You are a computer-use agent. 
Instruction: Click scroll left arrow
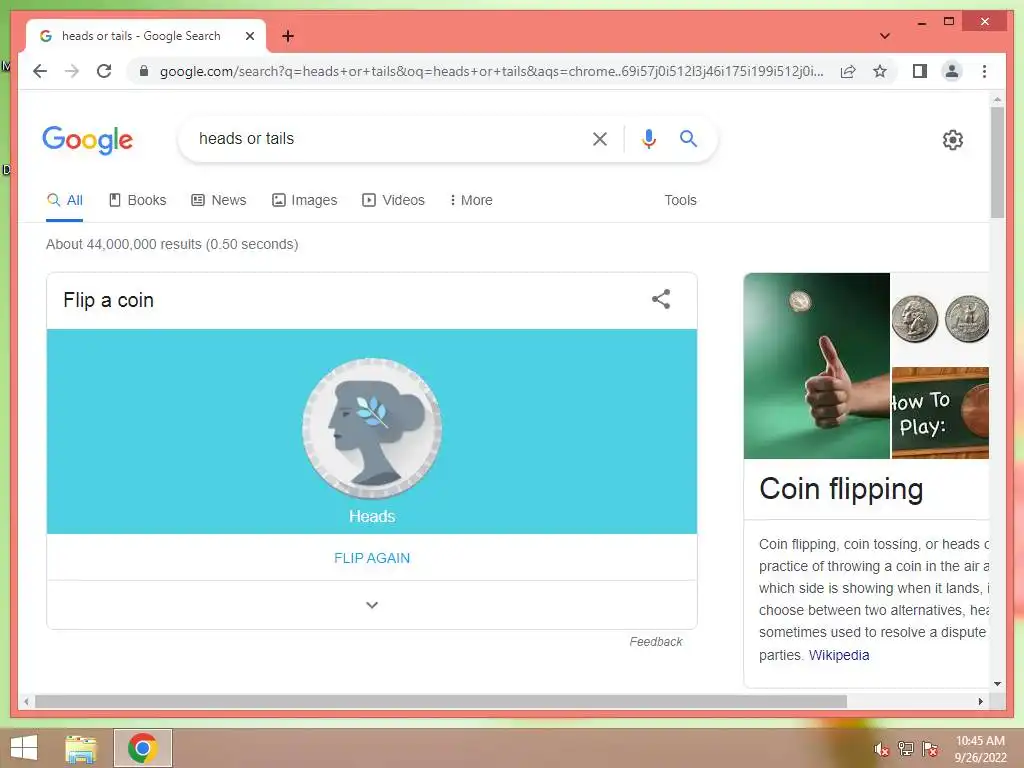point(26,701)
